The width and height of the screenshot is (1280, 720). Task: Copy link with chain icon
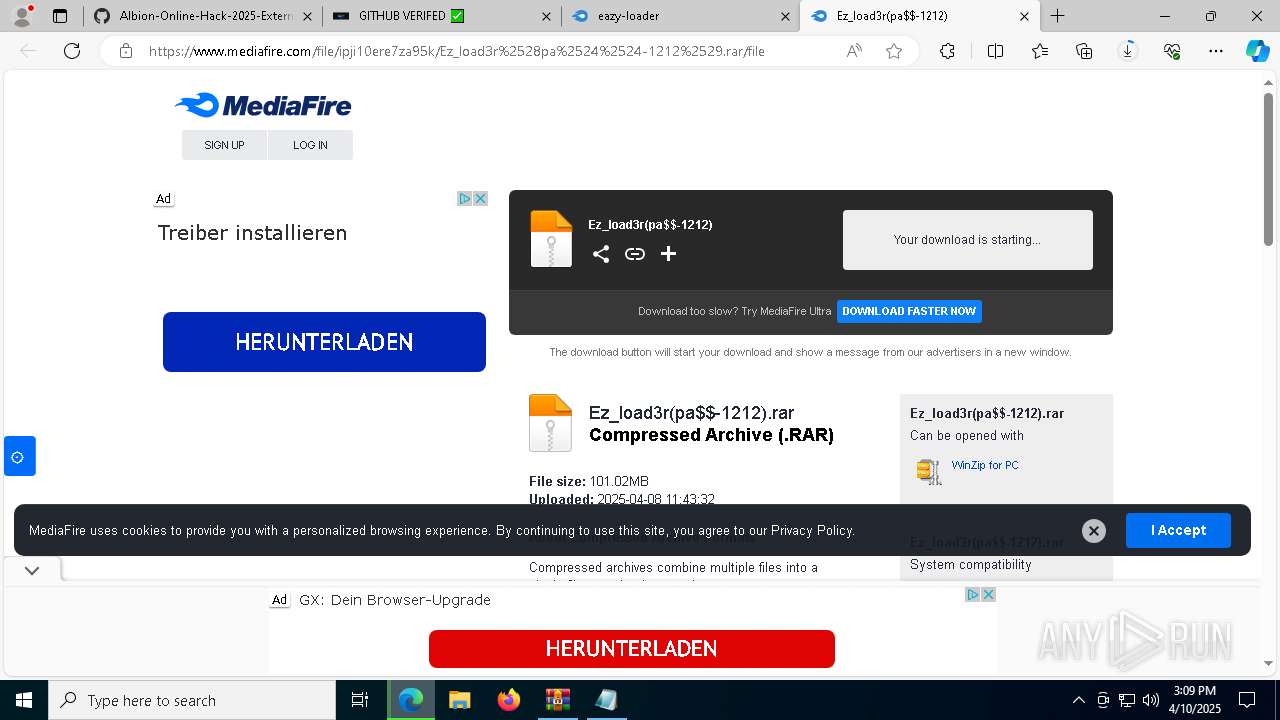tap(635, 254)
